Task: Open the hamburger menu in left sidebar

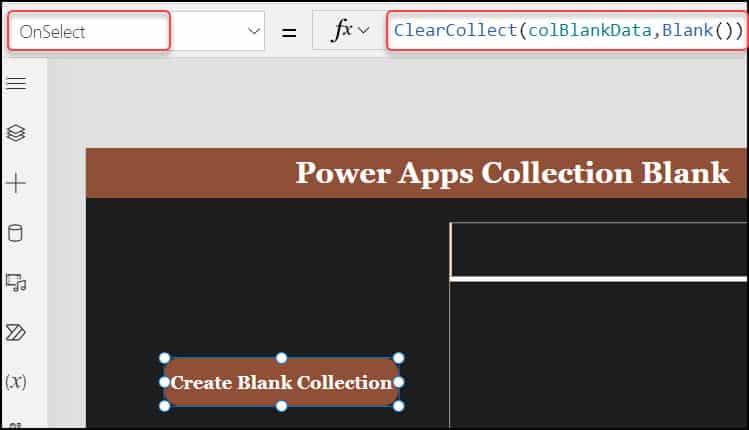Action: (16, 84)
